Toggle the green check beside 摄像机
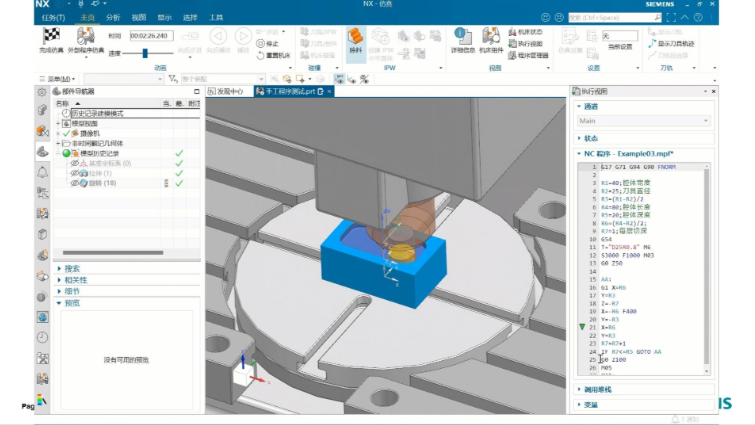 pyautogui.click(x=66, y=133)
